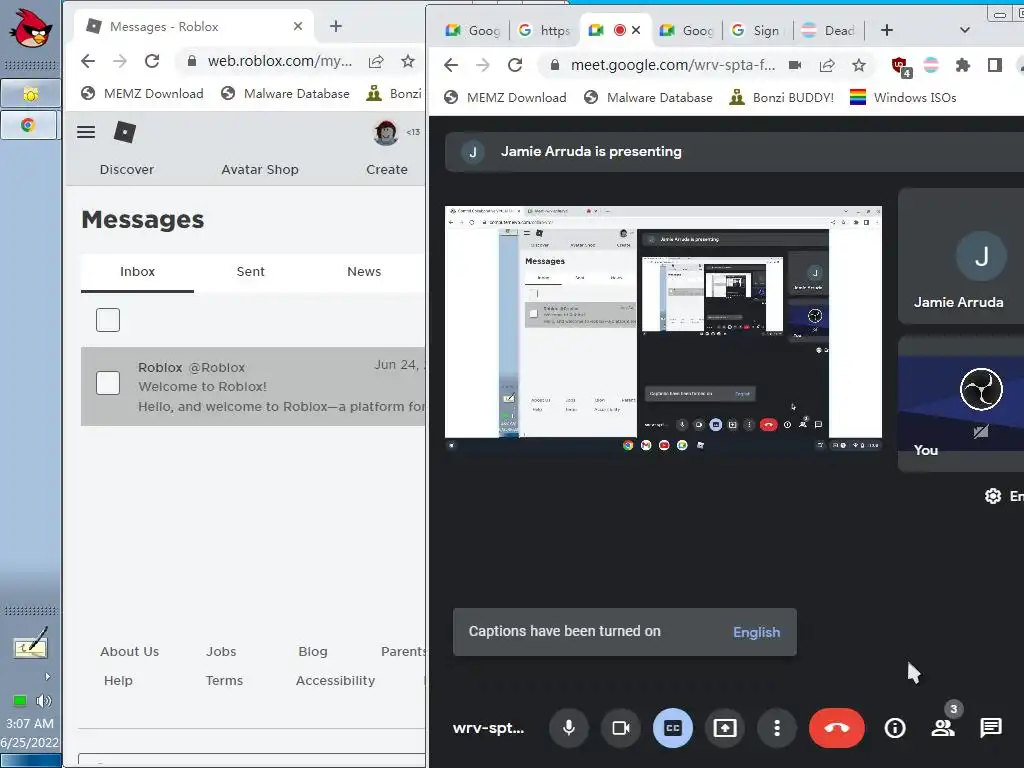Show participants list people icon

point(943,728)
